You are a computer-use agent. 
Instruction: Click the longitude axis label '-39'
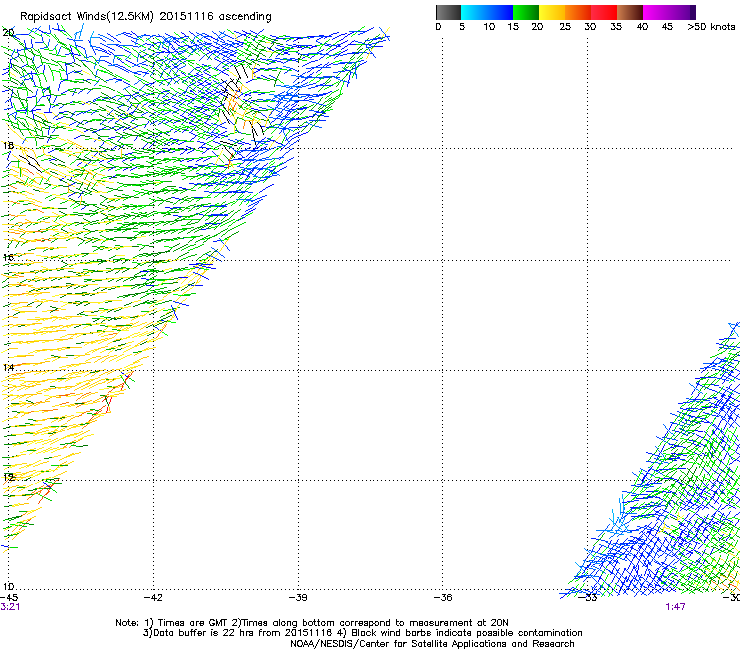point(298,598)
